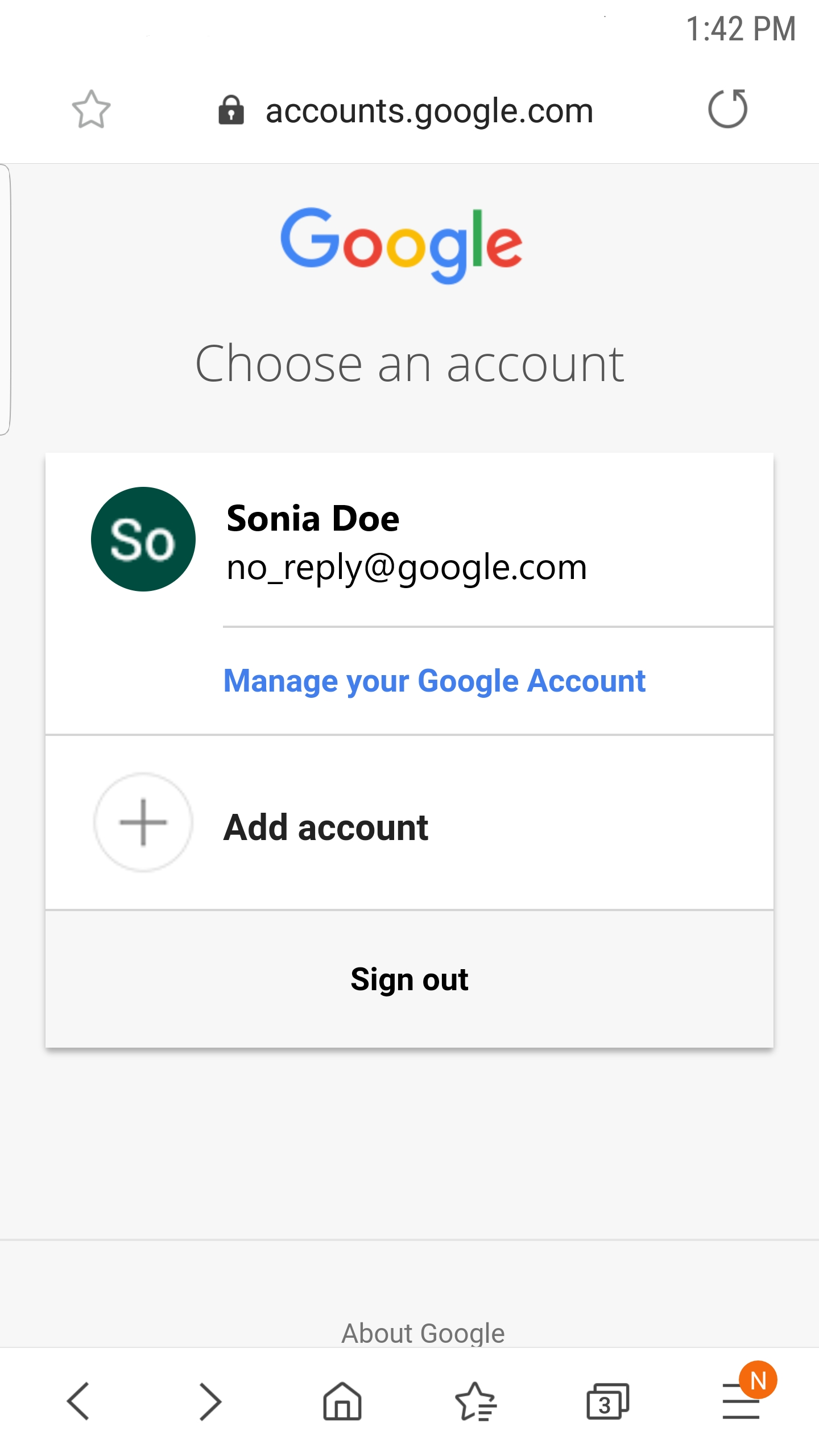The image size is (819, 1456).
Task: Bookmark this page with the star icon
Action: tap(91, 109)
